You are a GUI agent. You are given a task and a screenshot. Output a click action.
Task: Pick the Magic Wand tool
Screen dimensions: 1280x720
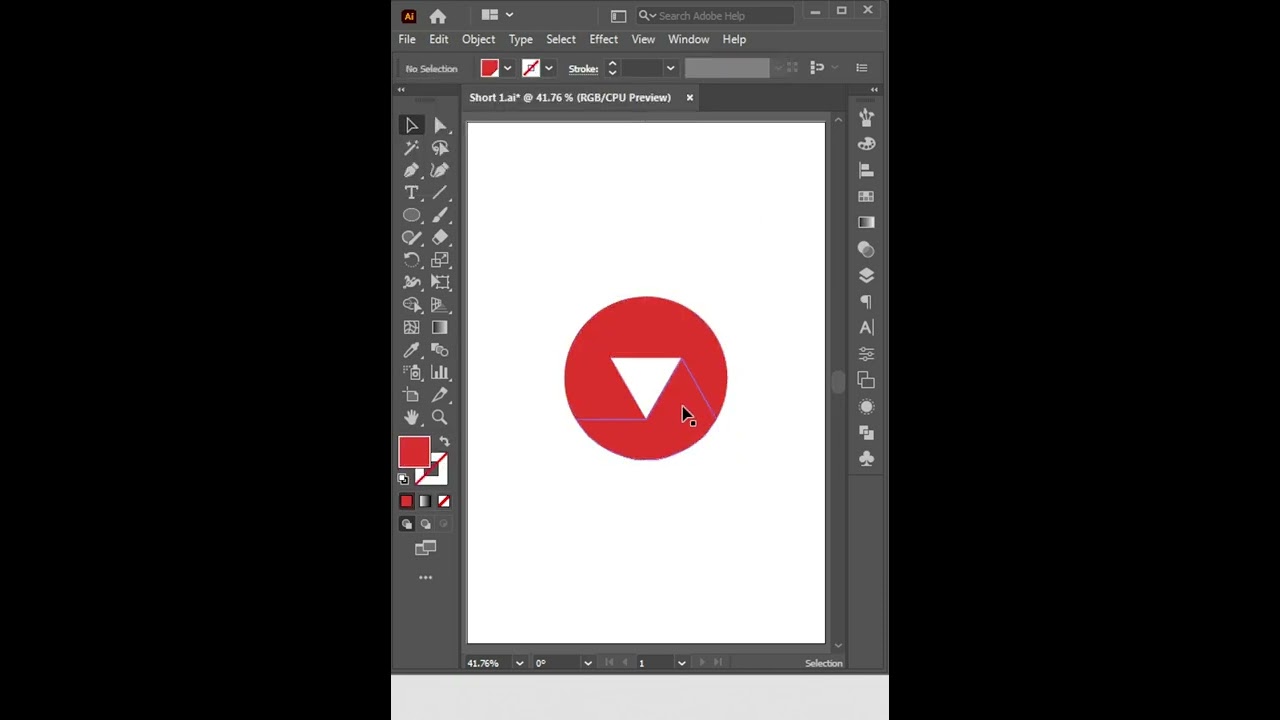click(412, 147)
